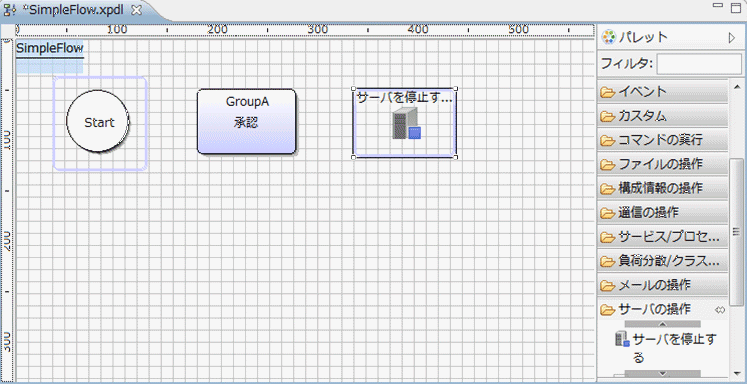Expand the 通信の操作 palette drawer

pos(663,212)
